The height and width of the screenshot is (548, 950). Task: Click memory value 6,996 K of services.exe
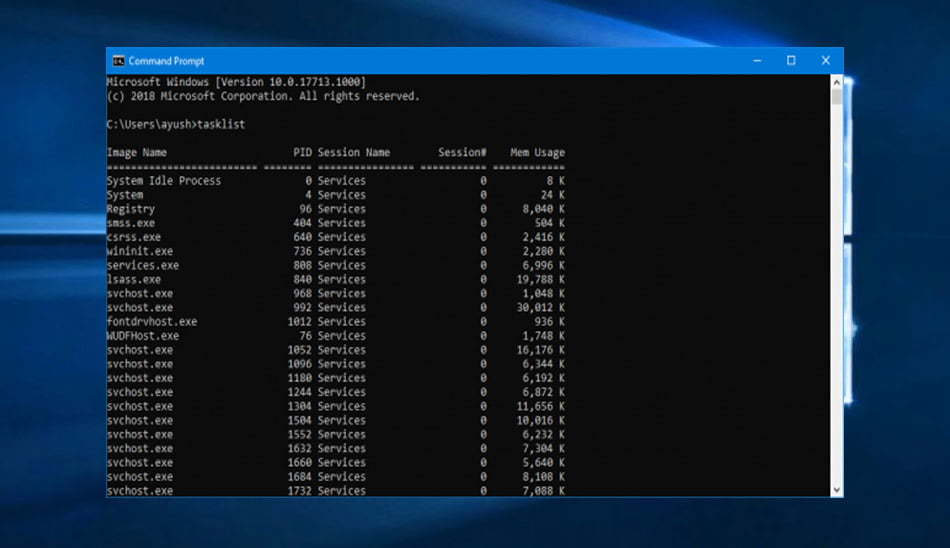point(543,266)
